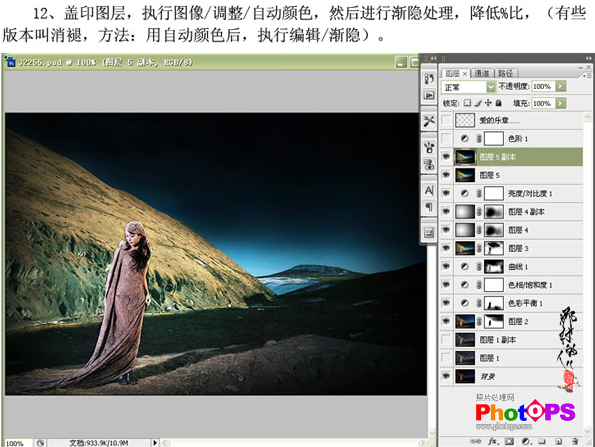Click the 曲线 1 layer mask thumbnail

click(494, 266)
